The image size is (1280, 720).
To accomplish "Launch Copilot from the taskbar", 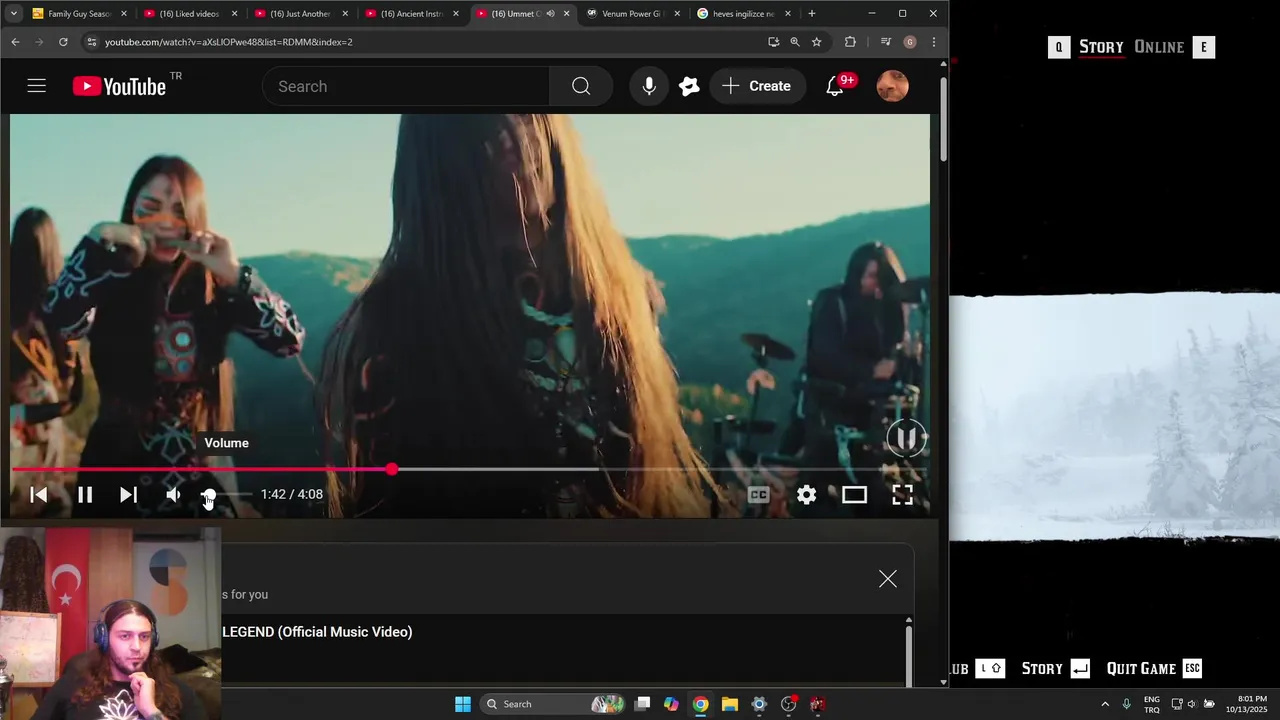I will click(671, 704).
